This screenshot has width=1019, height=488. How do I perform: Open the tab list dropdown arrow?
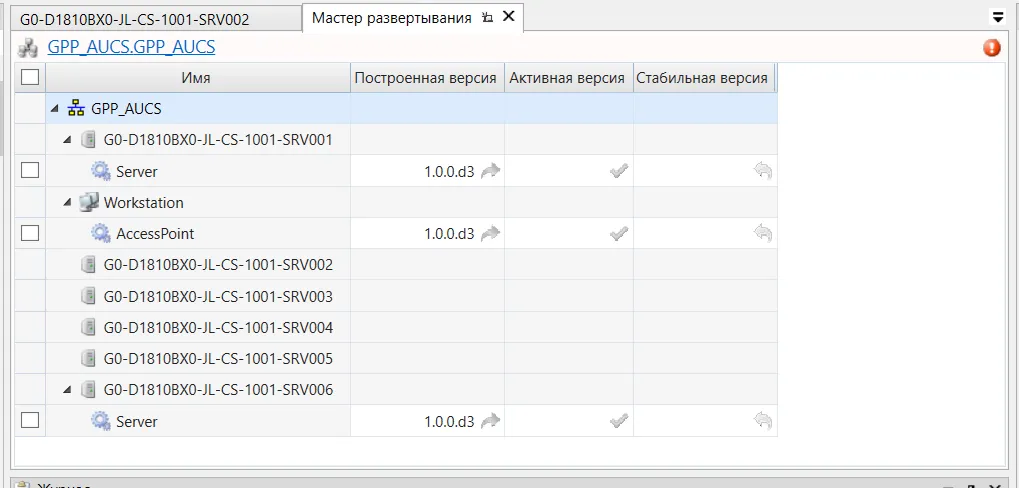point(997,17)
